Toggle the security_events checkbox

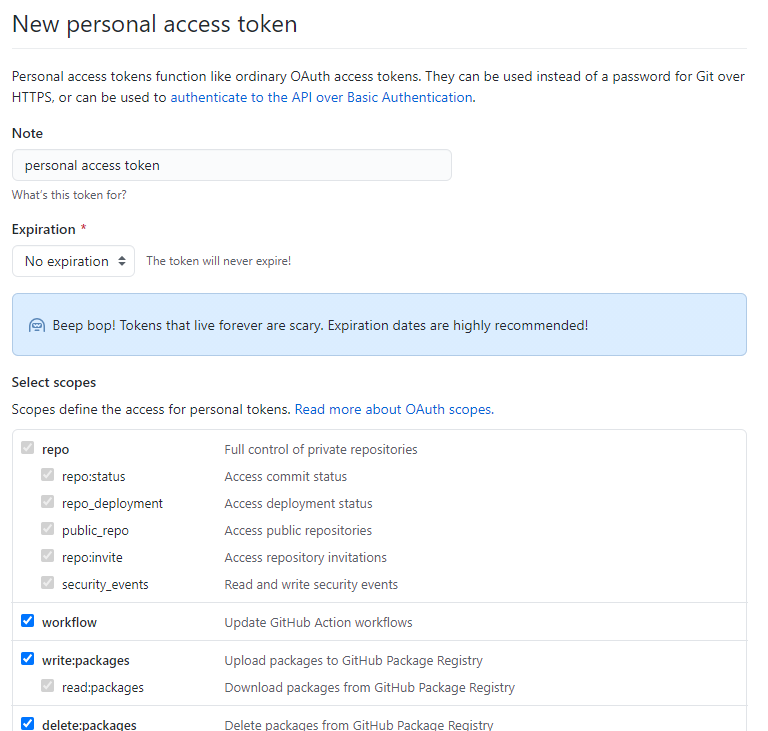pos(48,584)
